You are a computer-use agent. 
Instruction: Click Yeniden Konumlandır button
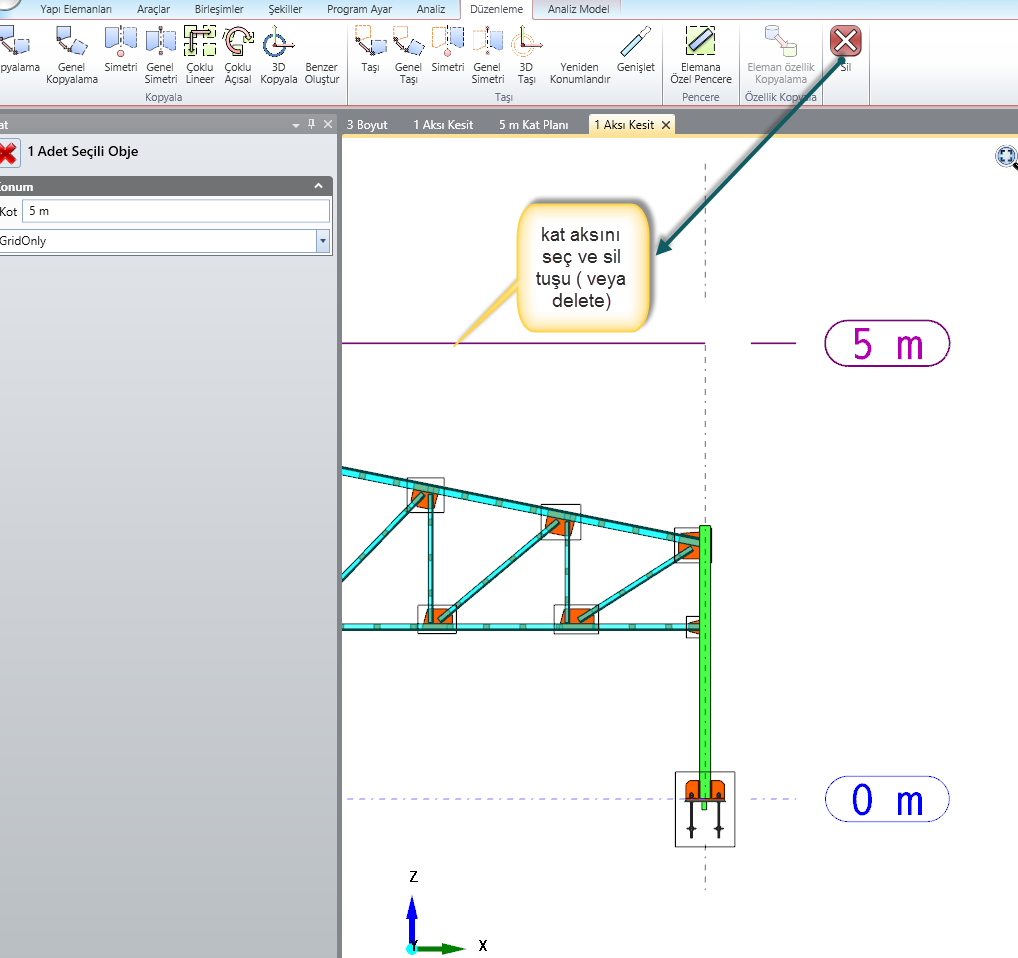coord(579,73)
